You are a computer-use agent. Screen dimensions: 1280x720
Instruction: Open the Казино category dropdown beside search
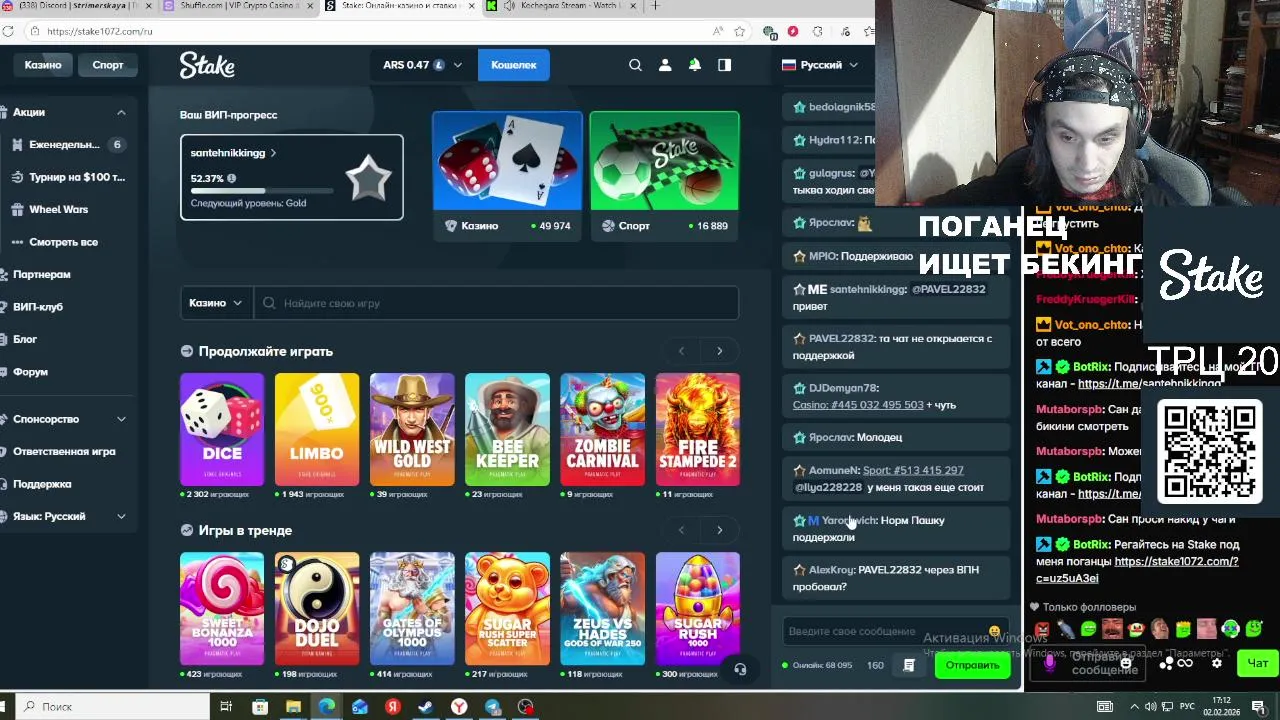pos(216,303)
